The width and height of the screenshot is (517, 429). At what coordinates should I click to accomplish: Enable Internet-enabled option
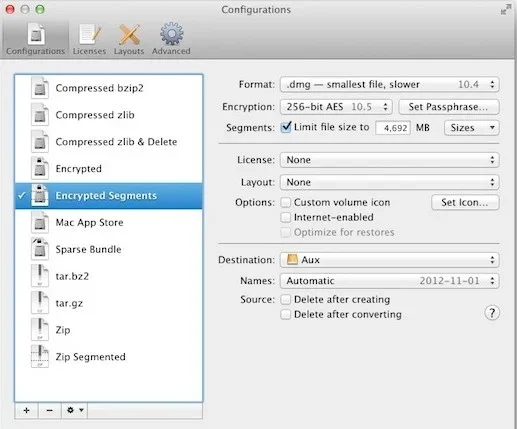click(x=286, y=217)
